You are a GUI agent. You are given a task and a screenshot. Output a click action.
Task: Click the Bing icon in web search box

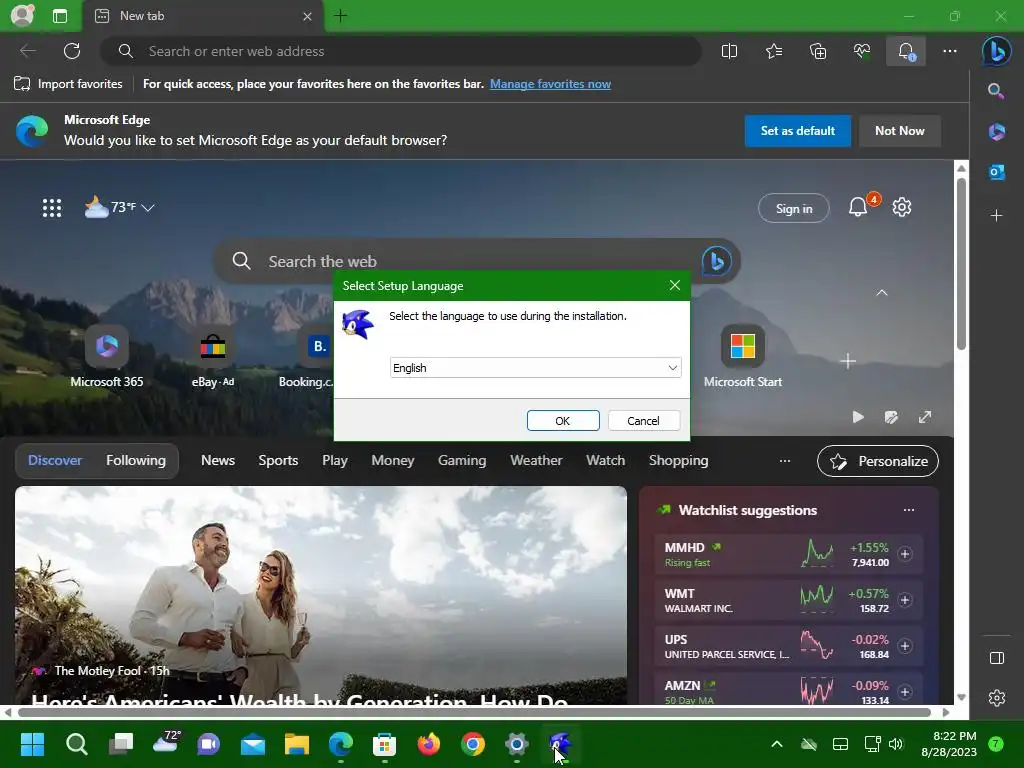(716, 261)
